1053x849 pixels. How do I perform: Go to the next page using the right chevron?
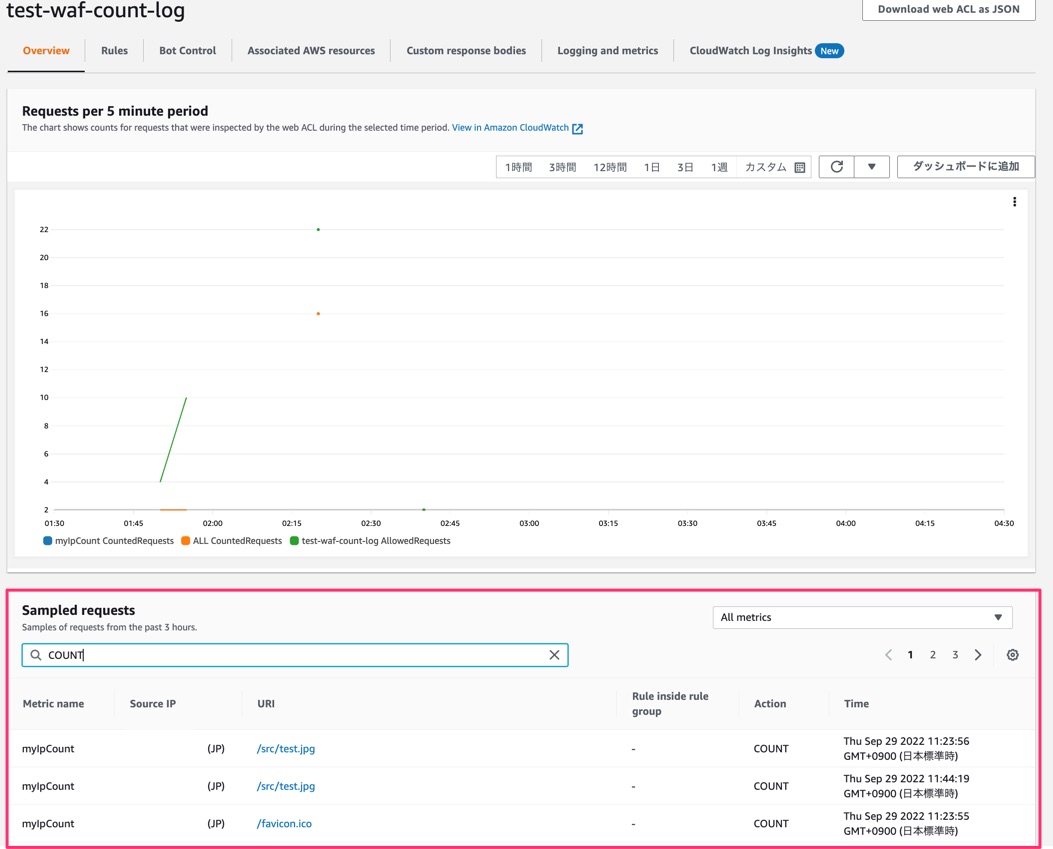tap(977, 654)
